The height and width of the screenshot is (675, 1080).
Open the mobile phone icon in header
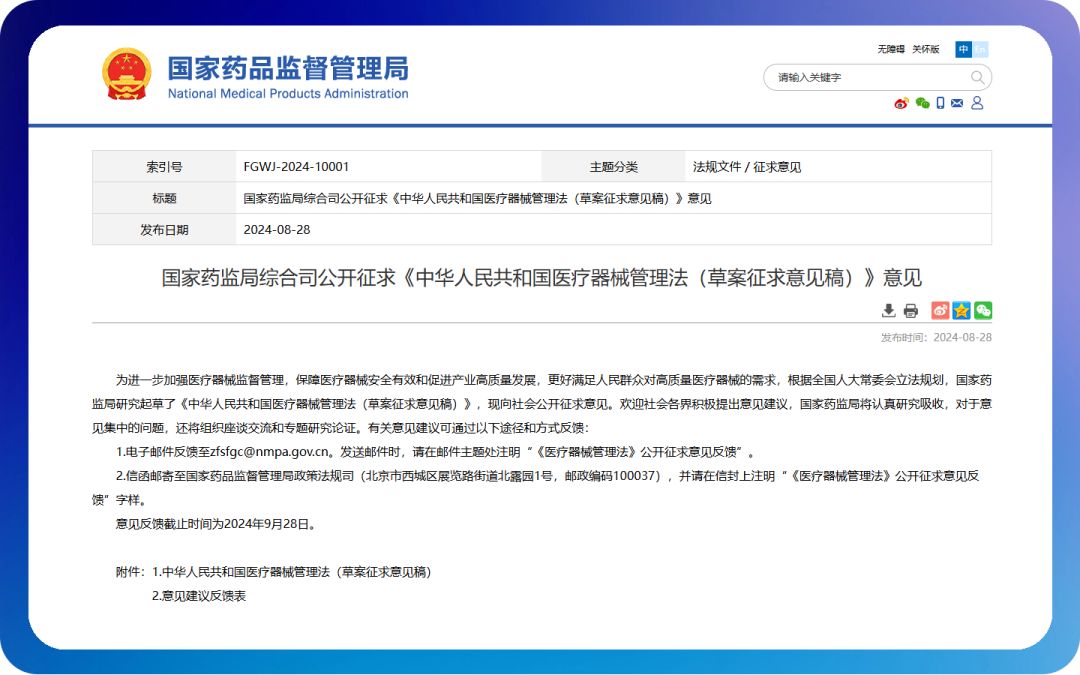click(x=940, y=103)
